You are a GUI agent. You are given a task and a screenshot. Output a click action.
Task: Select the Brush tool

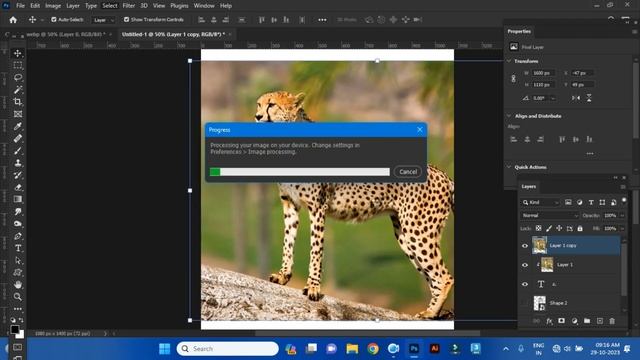[18, 151]
